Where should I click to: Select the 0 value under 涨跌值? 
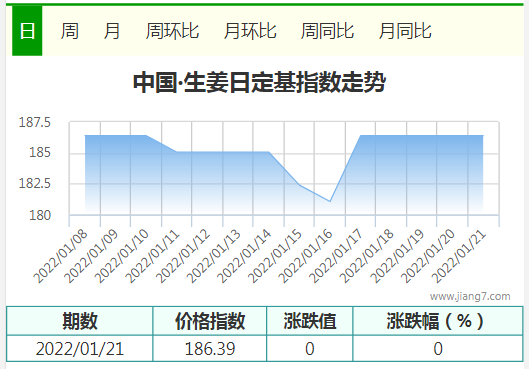click(x=310, y=349)
